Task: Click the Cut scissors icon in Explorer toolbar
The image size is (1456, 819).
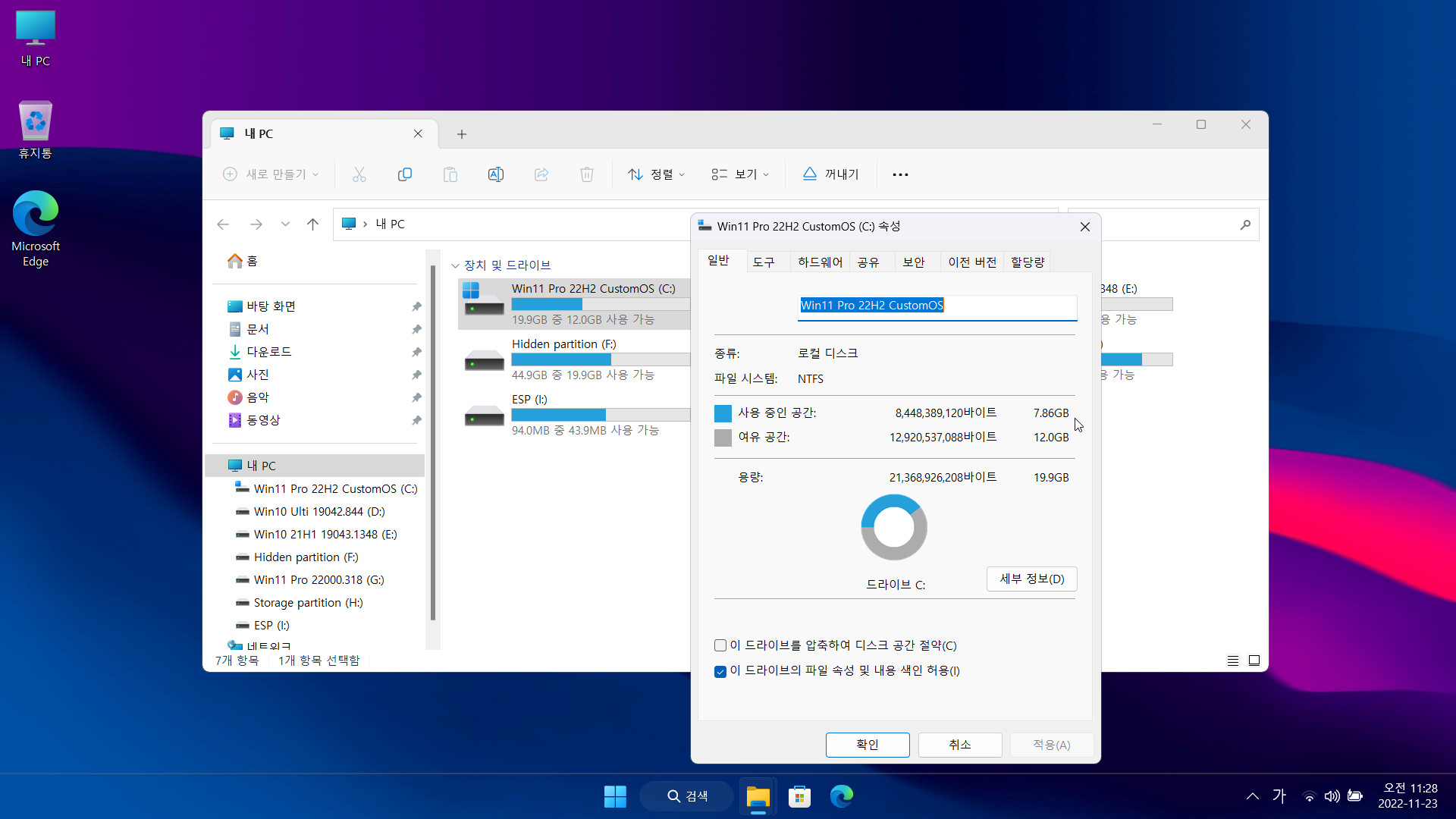Action: tap(359, 174)
